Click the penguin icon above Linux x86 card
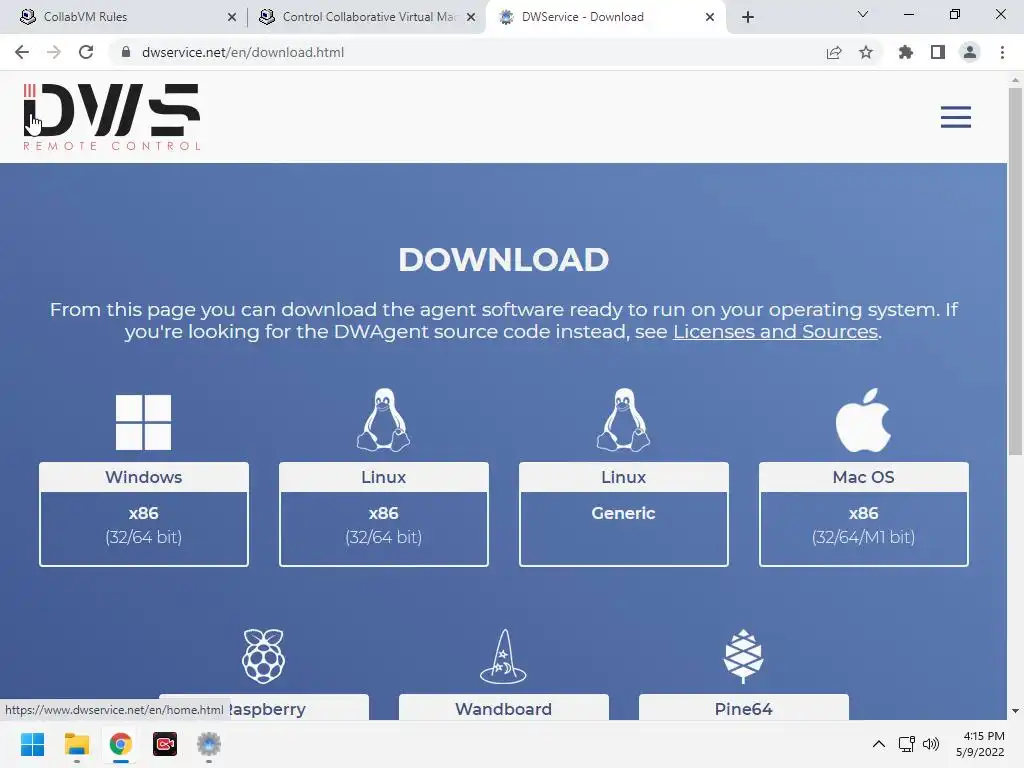 point(384,420)
